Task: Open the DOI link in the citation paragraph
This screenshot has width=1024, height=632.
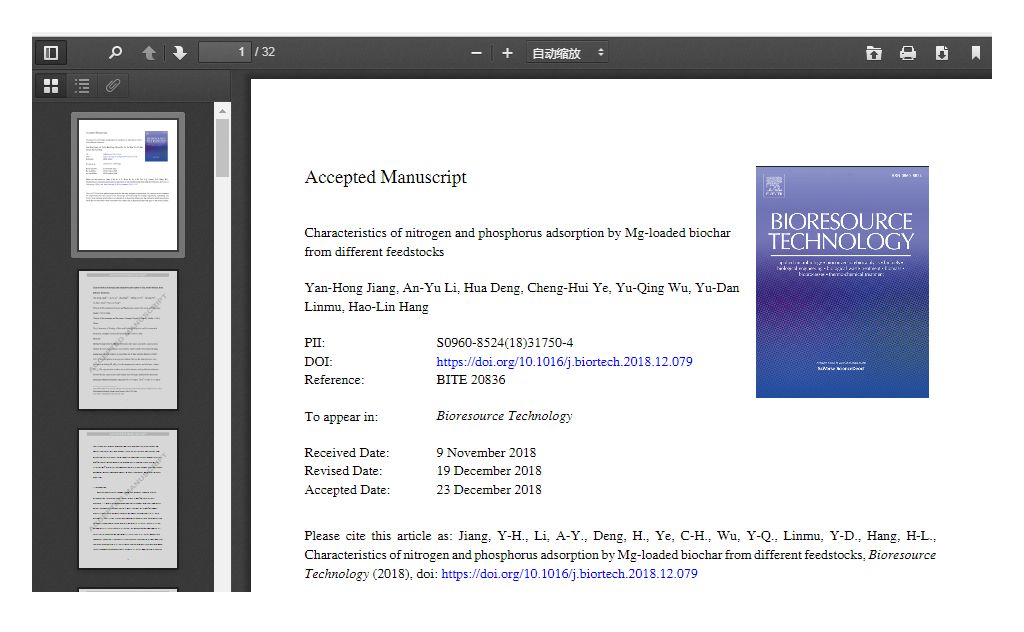Action: (x=569, y=574)
